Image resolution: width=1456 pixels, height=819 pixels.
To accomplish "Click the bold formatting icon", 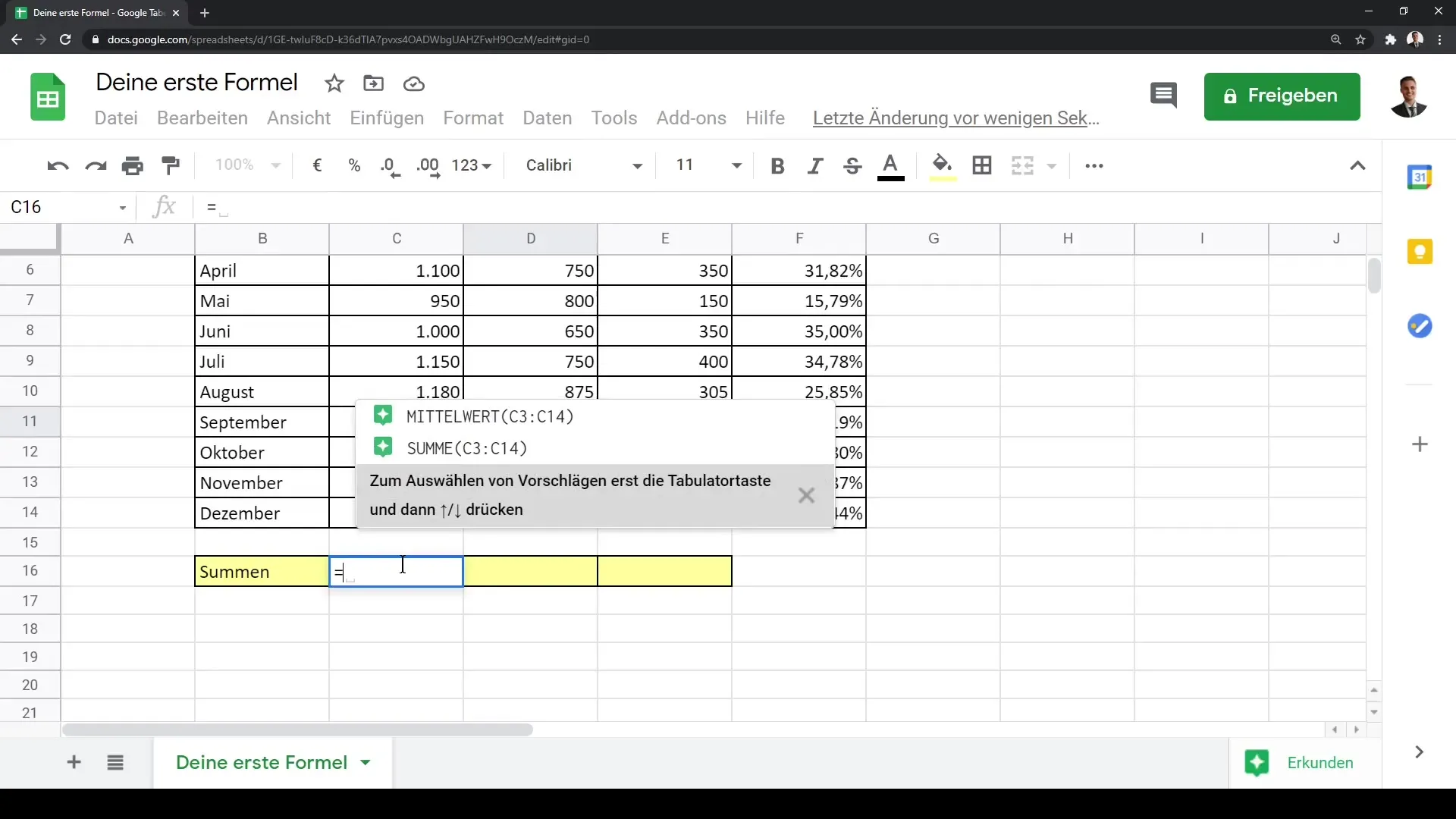I will click(x=778, y=165).
